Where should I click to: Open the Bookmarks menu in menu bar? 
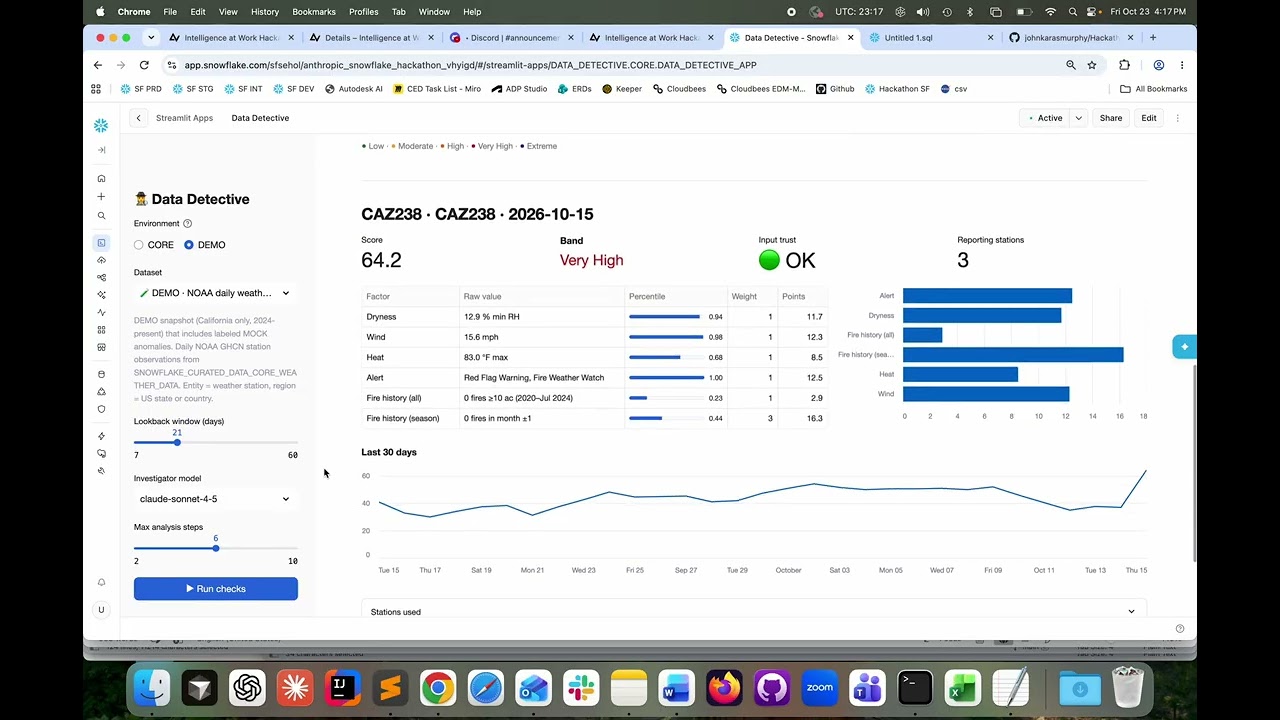(314, 12)
